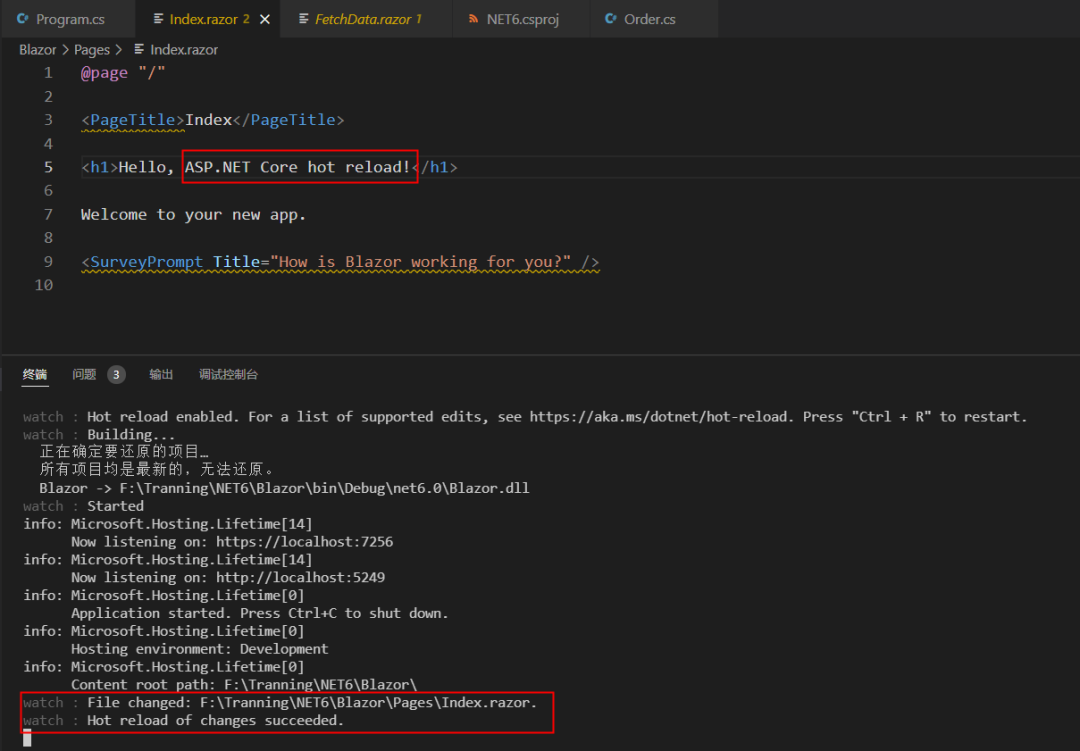1080x751 pixels.
Task: Click 'Welcome to your new app.' line
Action: [x=193, y=214]
